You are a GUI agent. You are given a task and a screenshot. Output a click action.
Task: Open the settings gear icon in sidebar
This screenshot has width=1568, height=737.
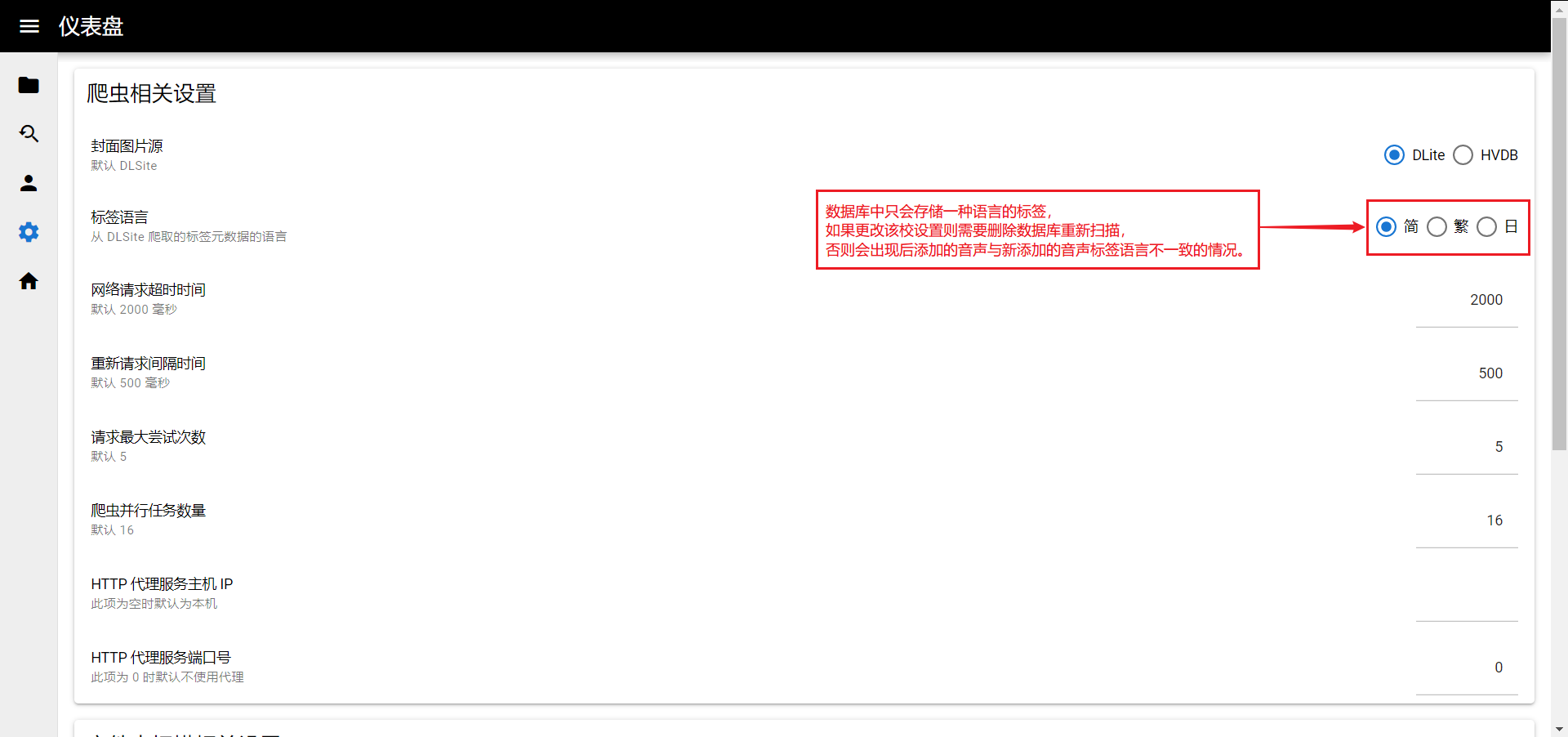(29, 232)
